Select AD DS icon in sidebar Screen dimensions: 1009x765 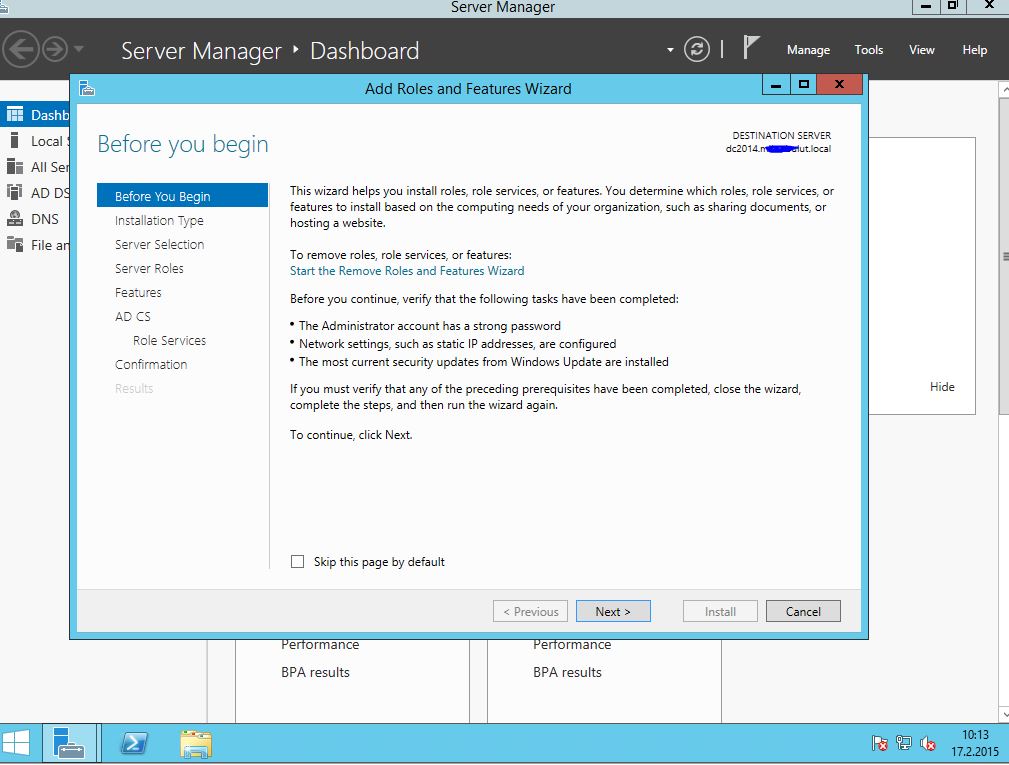15,192
